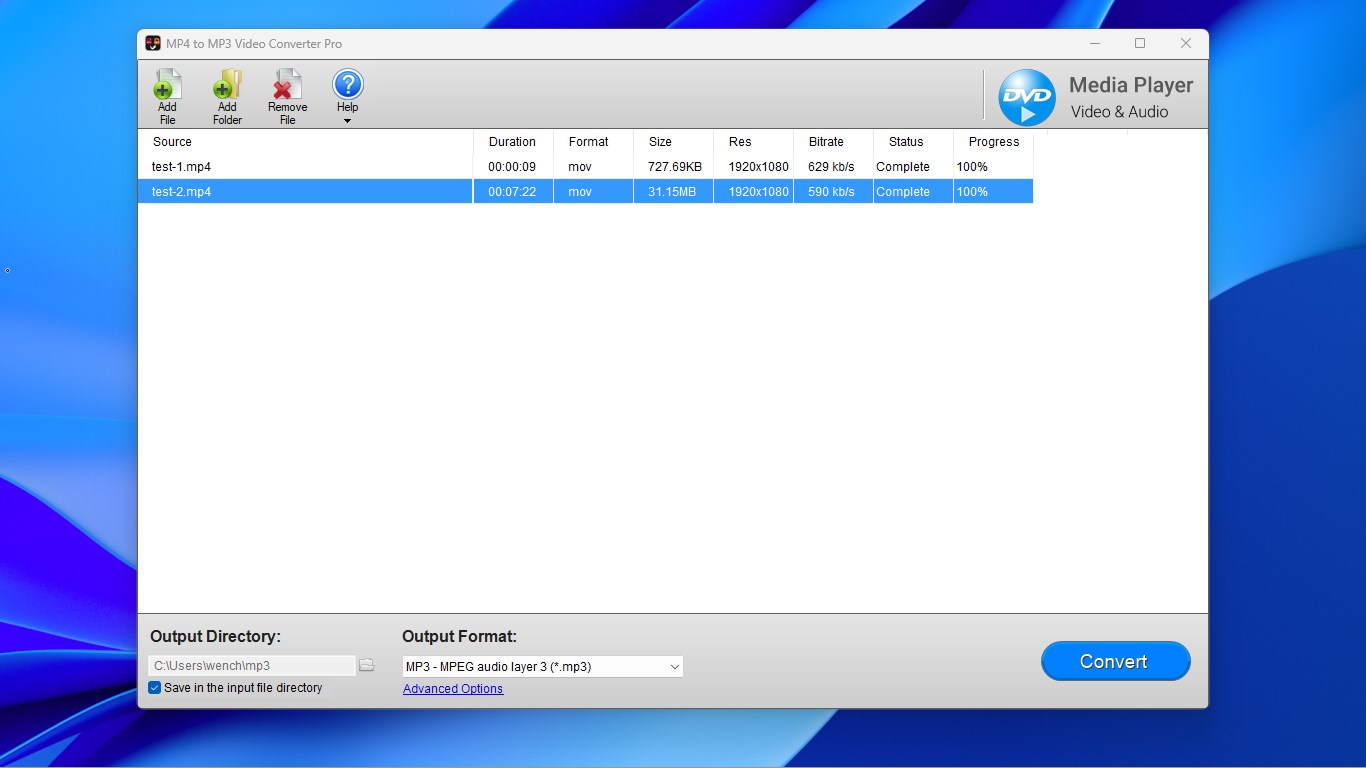Uncheck Save in the input file directory
The width and height of the screenshot is (1366, 768).
coord(154,688)
